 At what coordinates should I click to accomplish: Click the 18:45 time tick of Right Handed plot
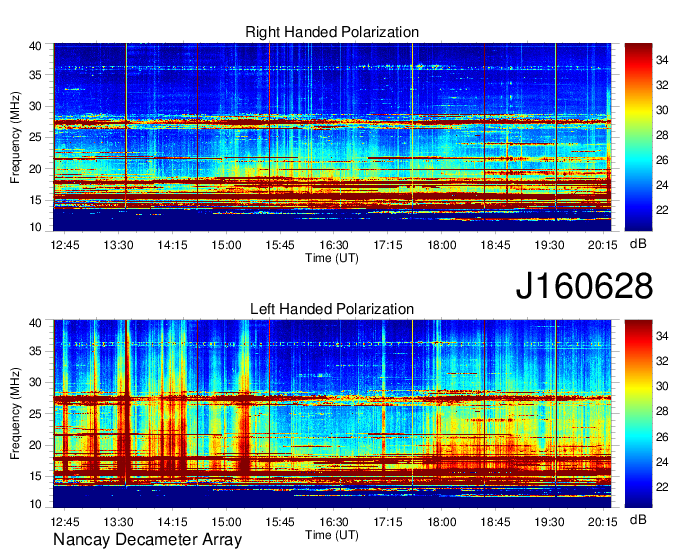(495, 245)
